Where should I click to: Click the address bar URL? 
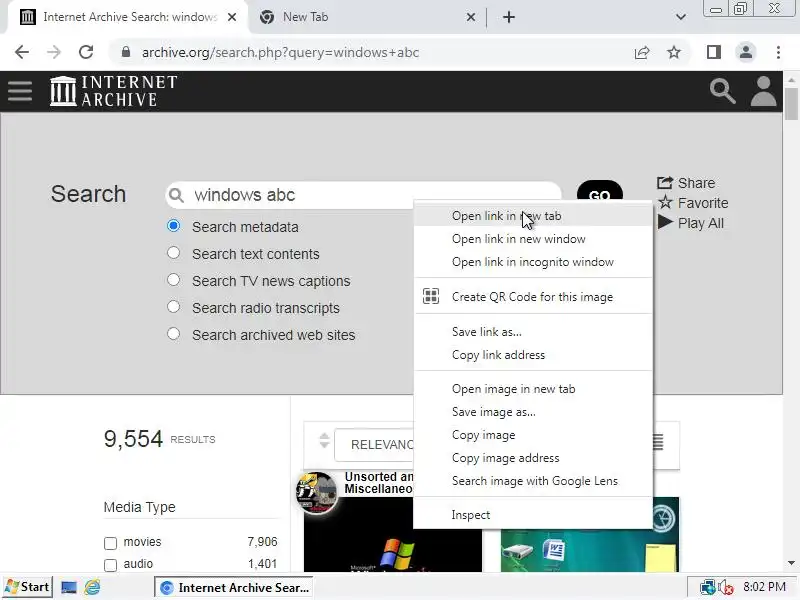281,52
